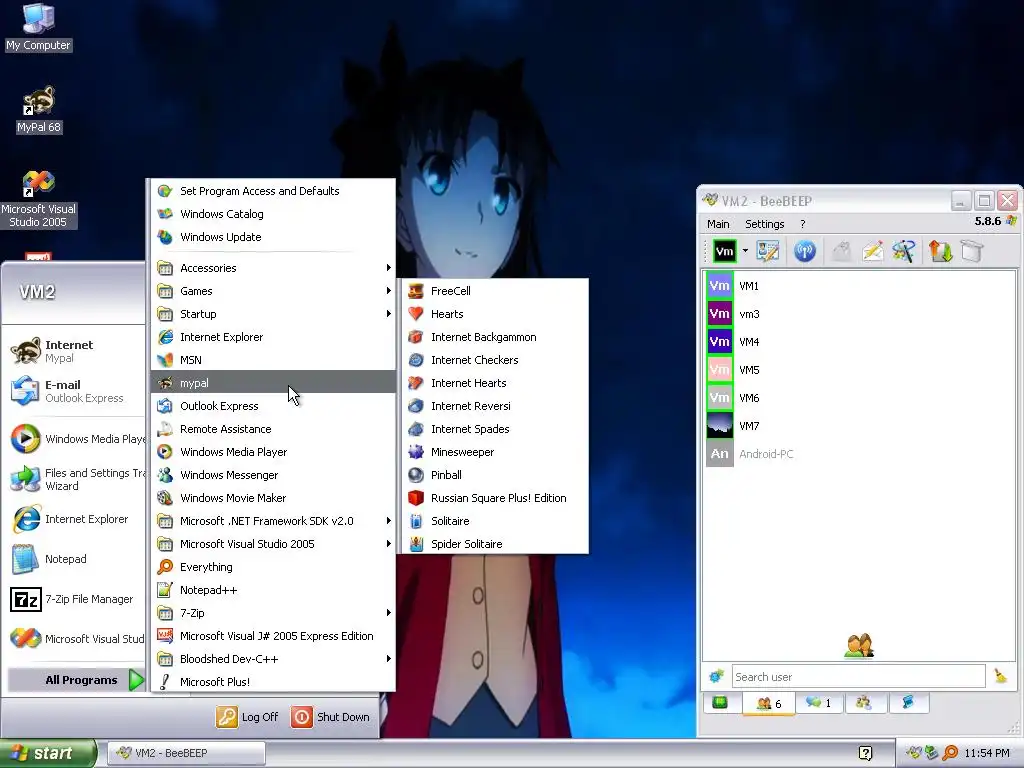Open Microsoft Plus! entry

coord(273,682)
